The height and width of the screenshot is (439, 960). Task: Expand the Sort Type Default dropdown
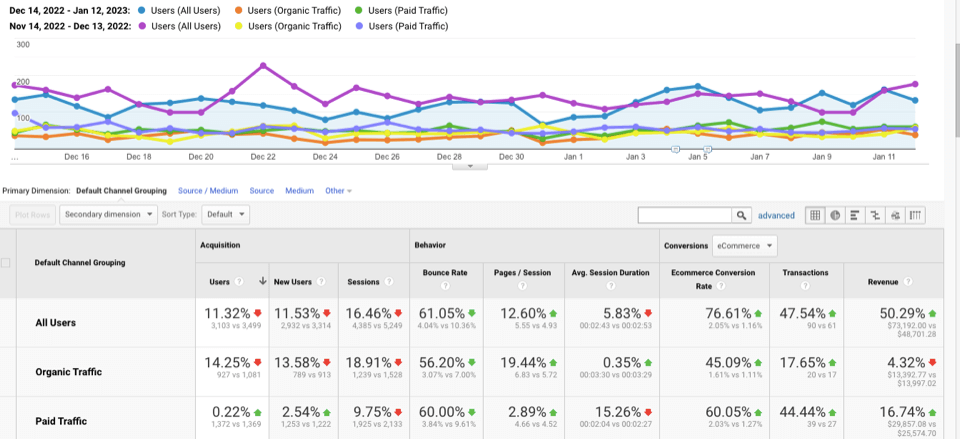point(226,214)
